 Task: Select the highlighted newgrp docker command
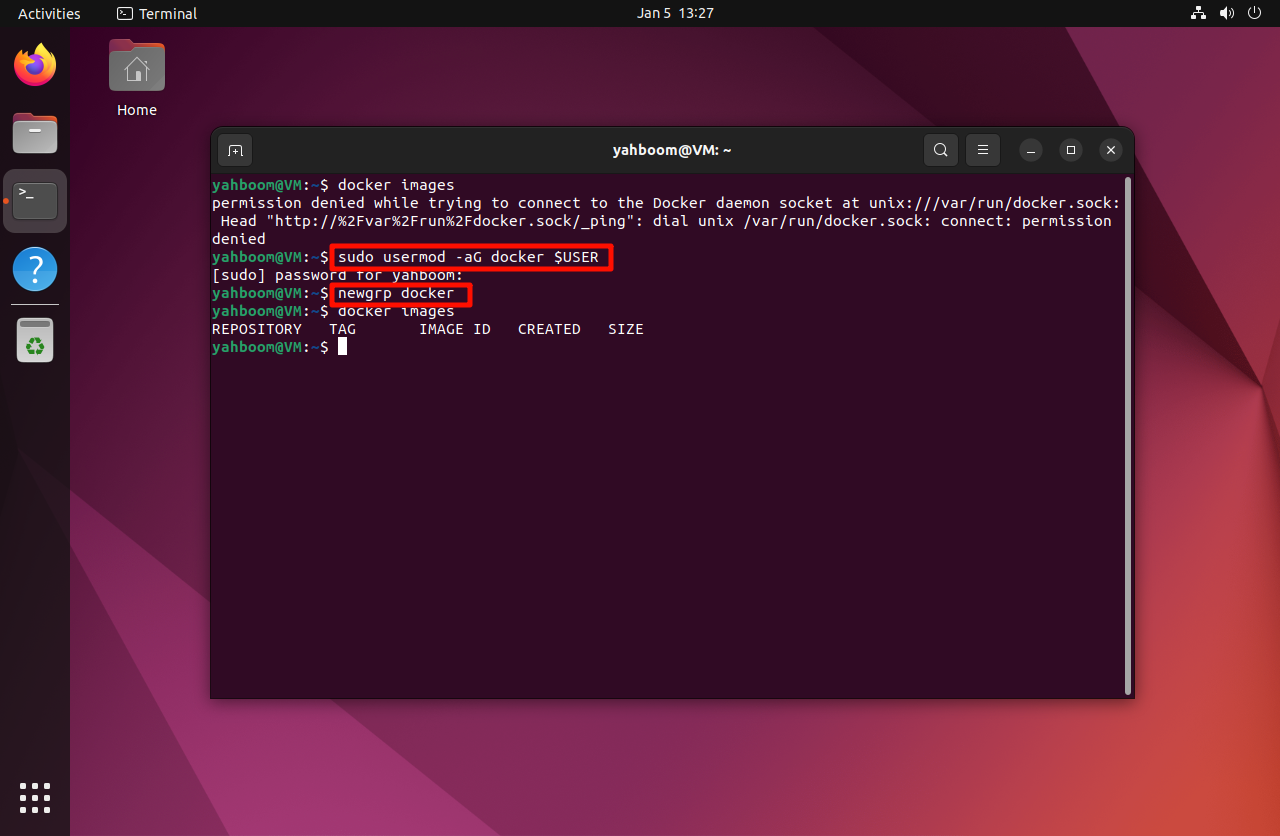(399, 293)
